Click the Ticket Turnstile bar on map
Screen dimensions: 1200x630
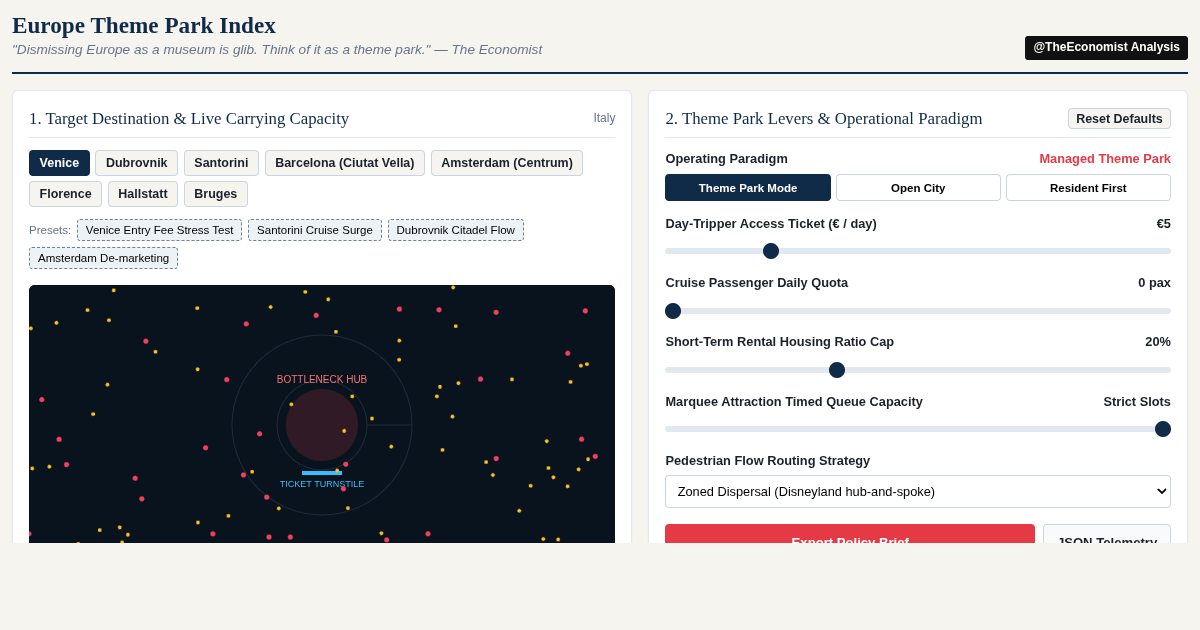[322, 473]
